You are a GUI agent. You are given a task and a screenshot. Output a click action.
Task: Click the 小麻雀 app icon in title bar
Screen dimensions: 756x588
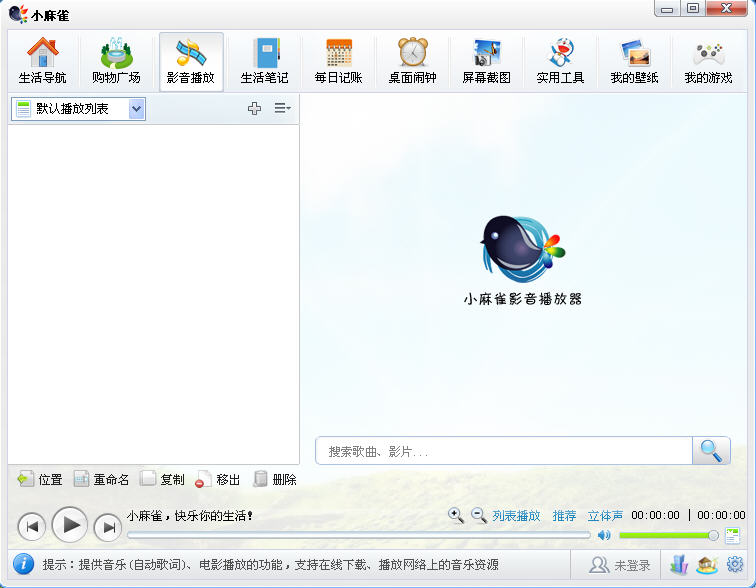point(18,14)
